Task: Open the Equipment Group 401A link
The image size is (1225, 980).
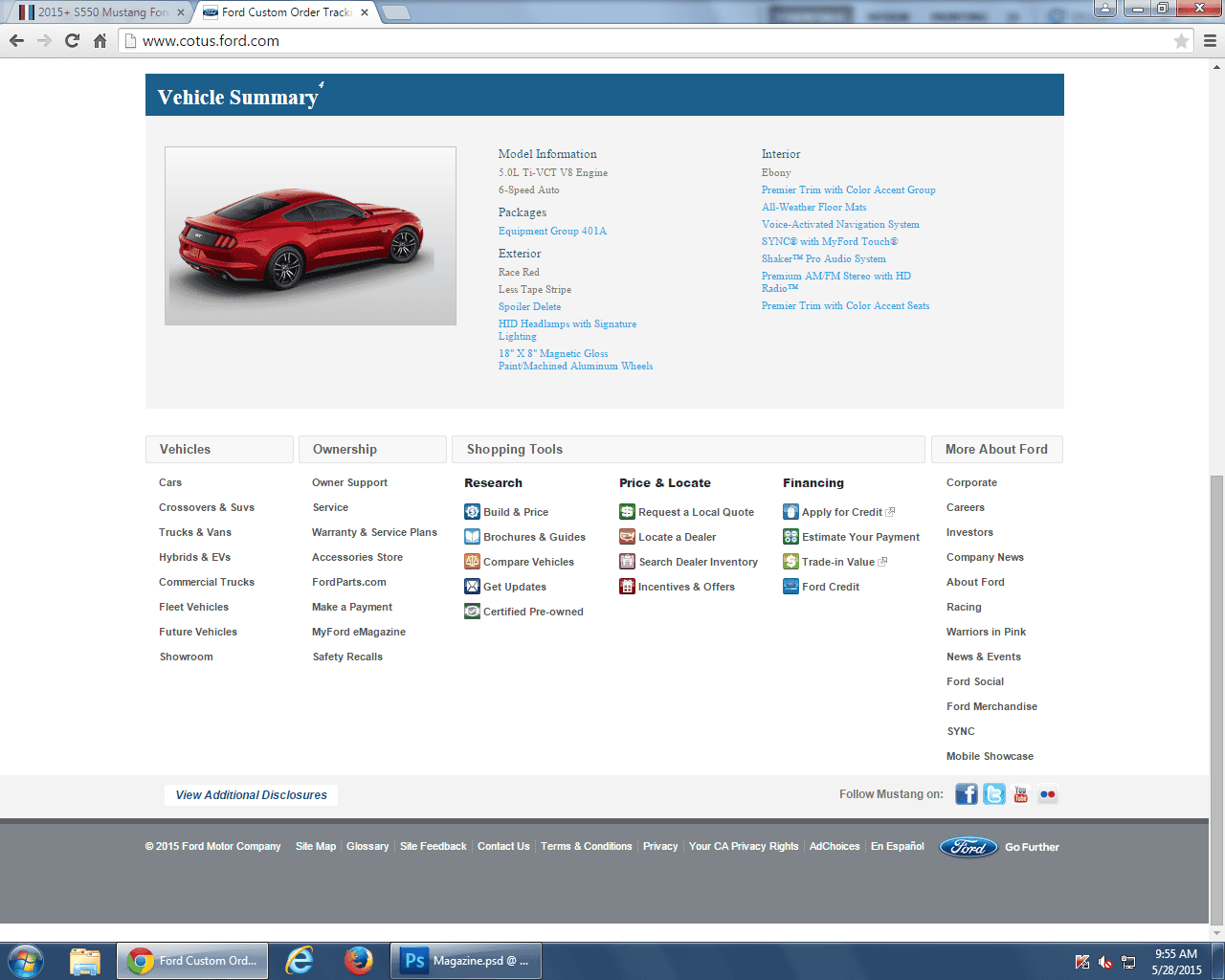Action: point(552,231)
